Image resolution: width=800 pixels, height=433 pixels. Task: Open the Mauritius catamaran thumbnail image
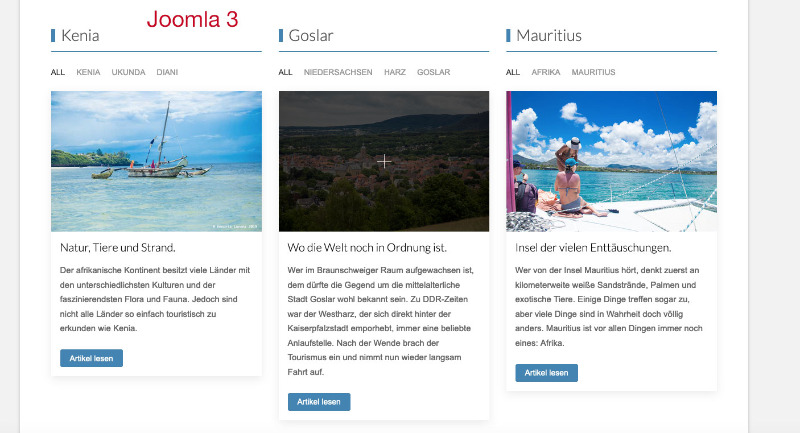pyautogui.click(x=611, y=161)
